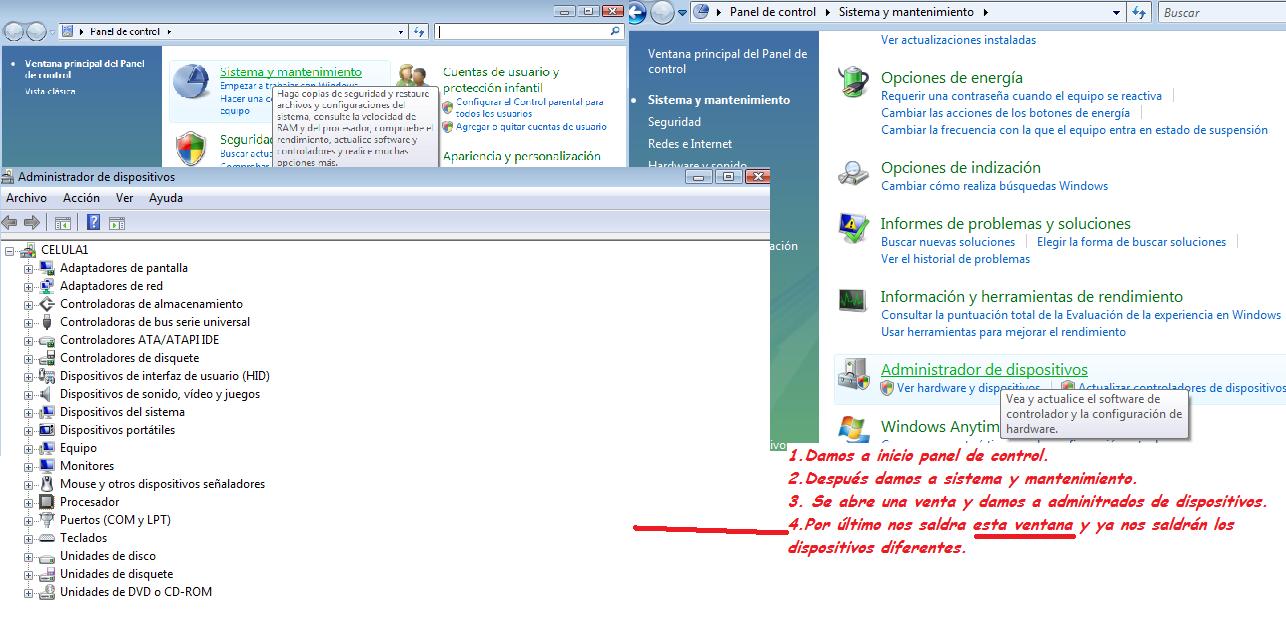
Task: Open the Ver menu
Action: pos(124,198)
